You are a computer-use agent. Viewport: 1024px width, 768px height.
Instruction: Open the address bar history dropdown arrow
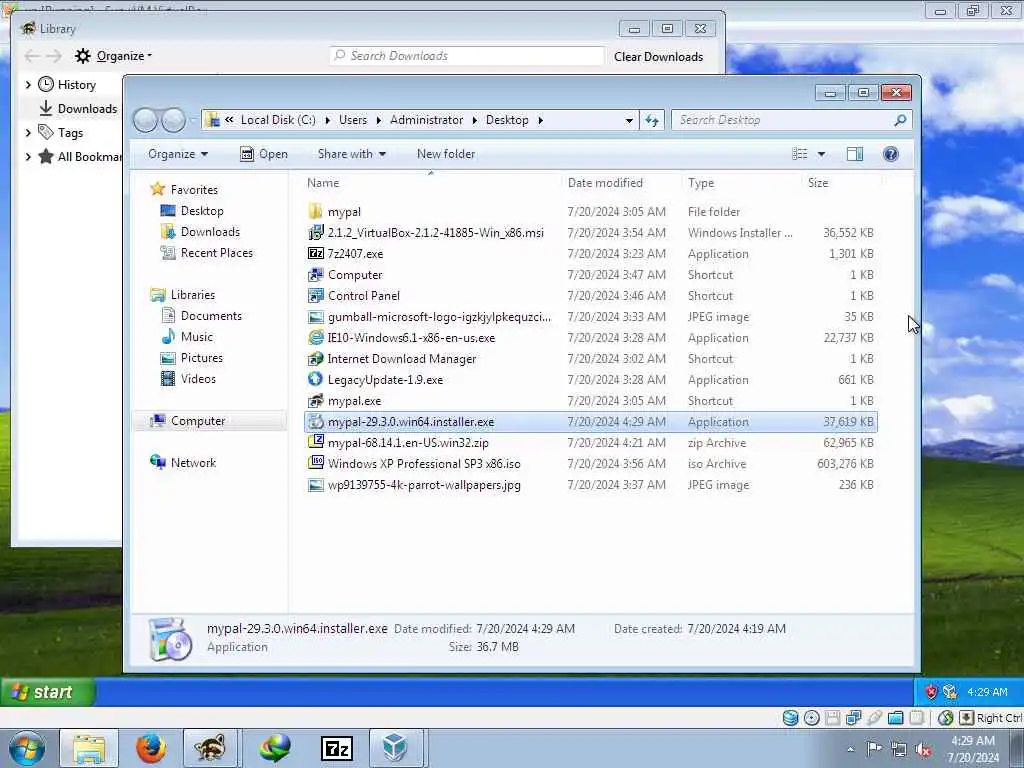click(x=629, y=120)
